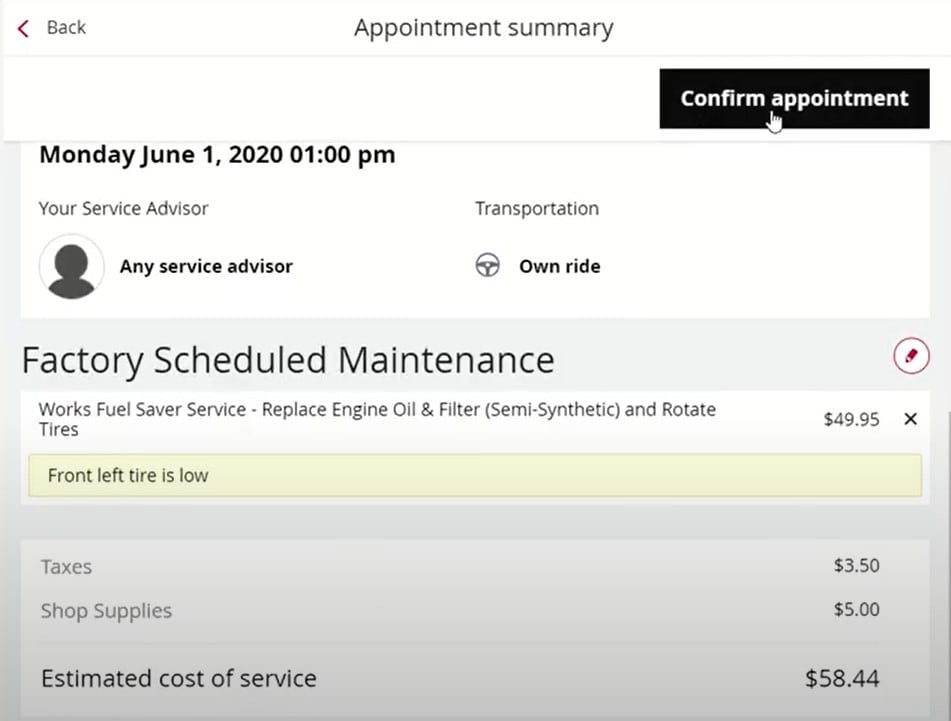This screenshot has height=721, width=951.
Task: Click the $49.95 service price
Action: (x=852, y=419)
